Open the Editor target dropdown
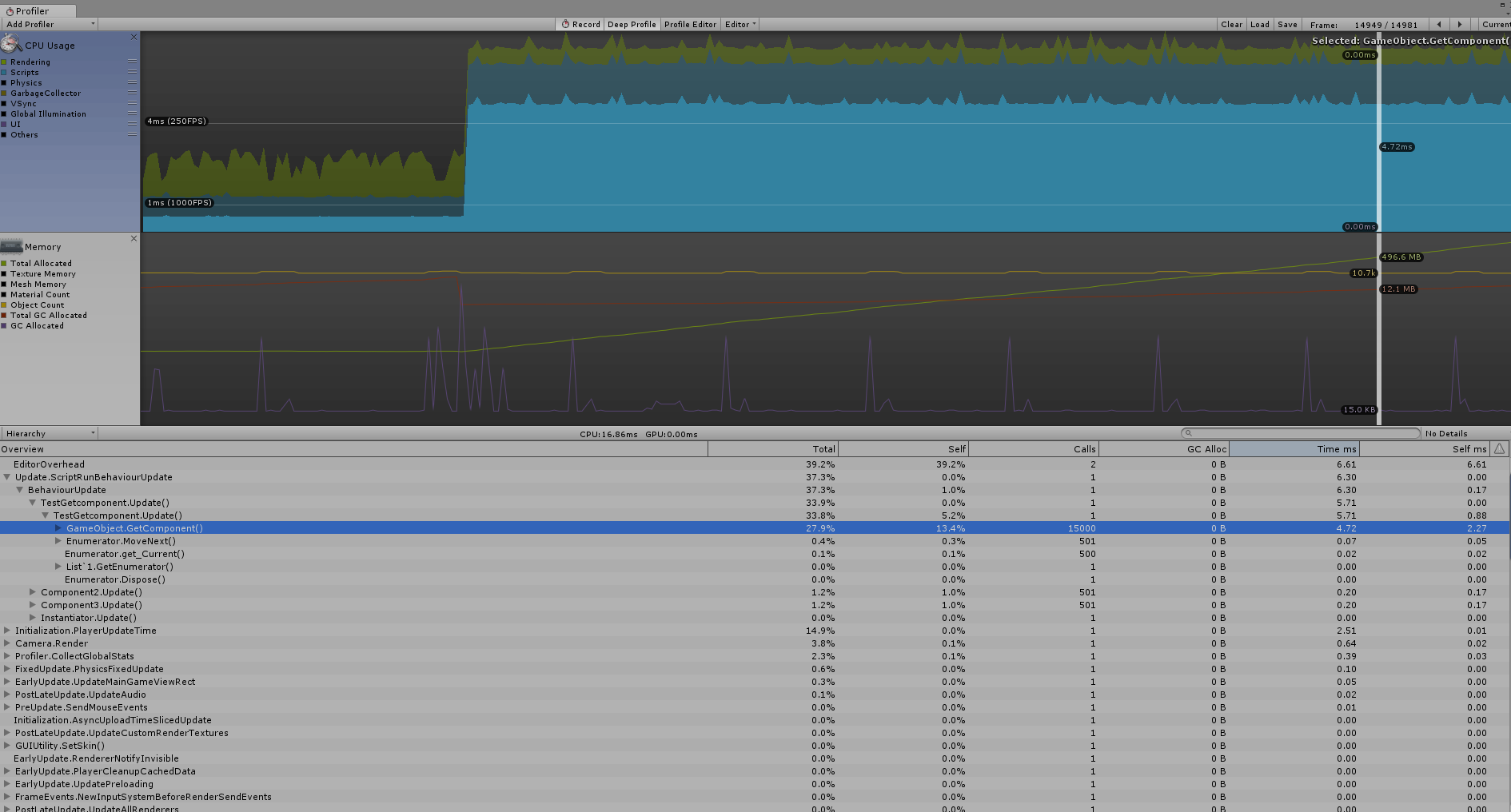Viewport: 1511px width, 812px height. coord(740,24)
